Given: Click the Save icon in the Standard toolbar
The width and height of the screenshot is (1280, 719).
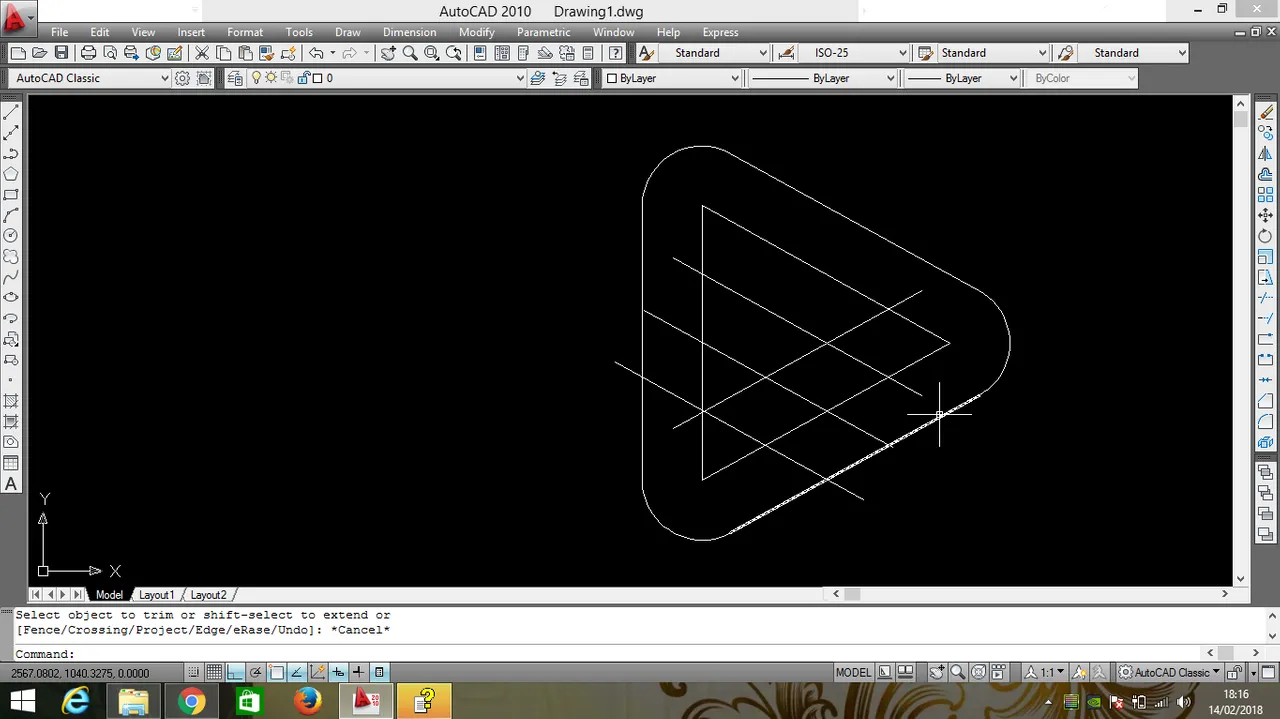Looking at the screenshot, I should (61, 53).
